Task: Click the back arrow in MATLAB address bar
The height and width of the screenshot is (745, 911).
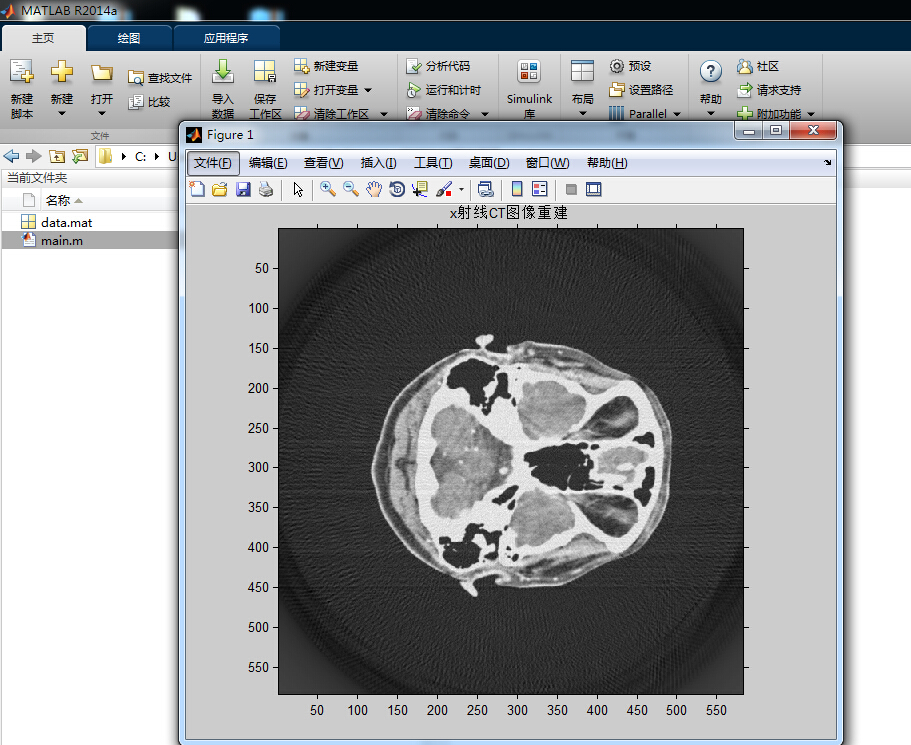Action: (11, 156)
